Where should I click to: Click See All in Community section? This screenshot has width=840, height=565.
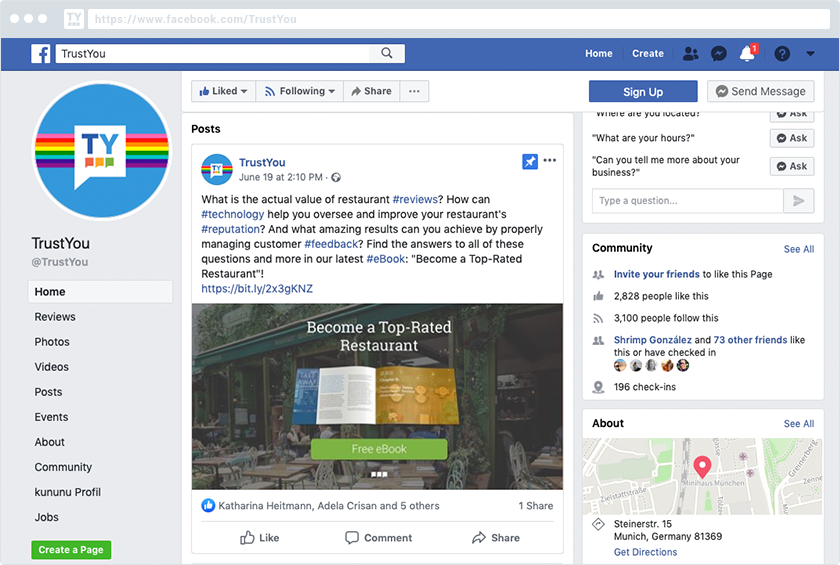[x=799, y=249]
